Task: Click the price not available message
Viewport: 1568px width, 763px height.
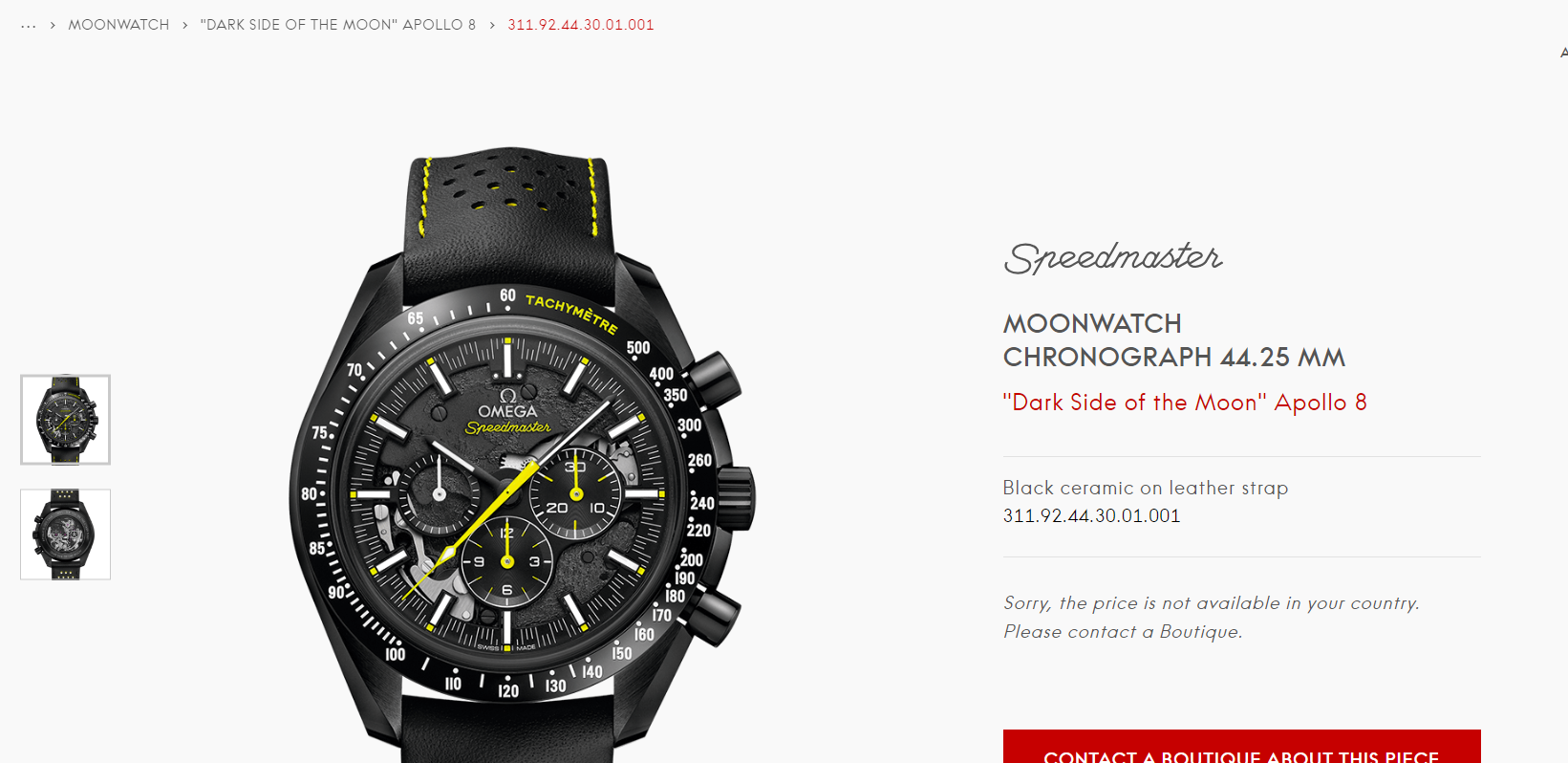Action: 1212,618
